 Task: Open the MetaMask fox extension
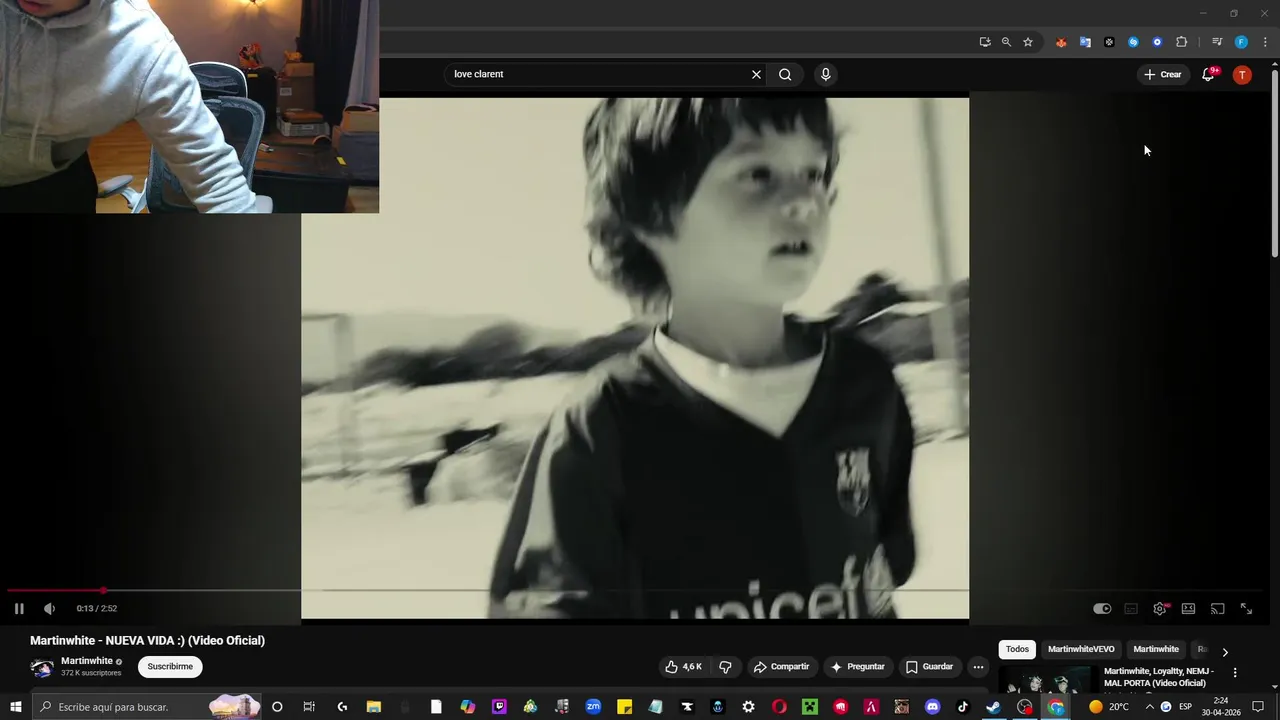(1061, 42)
